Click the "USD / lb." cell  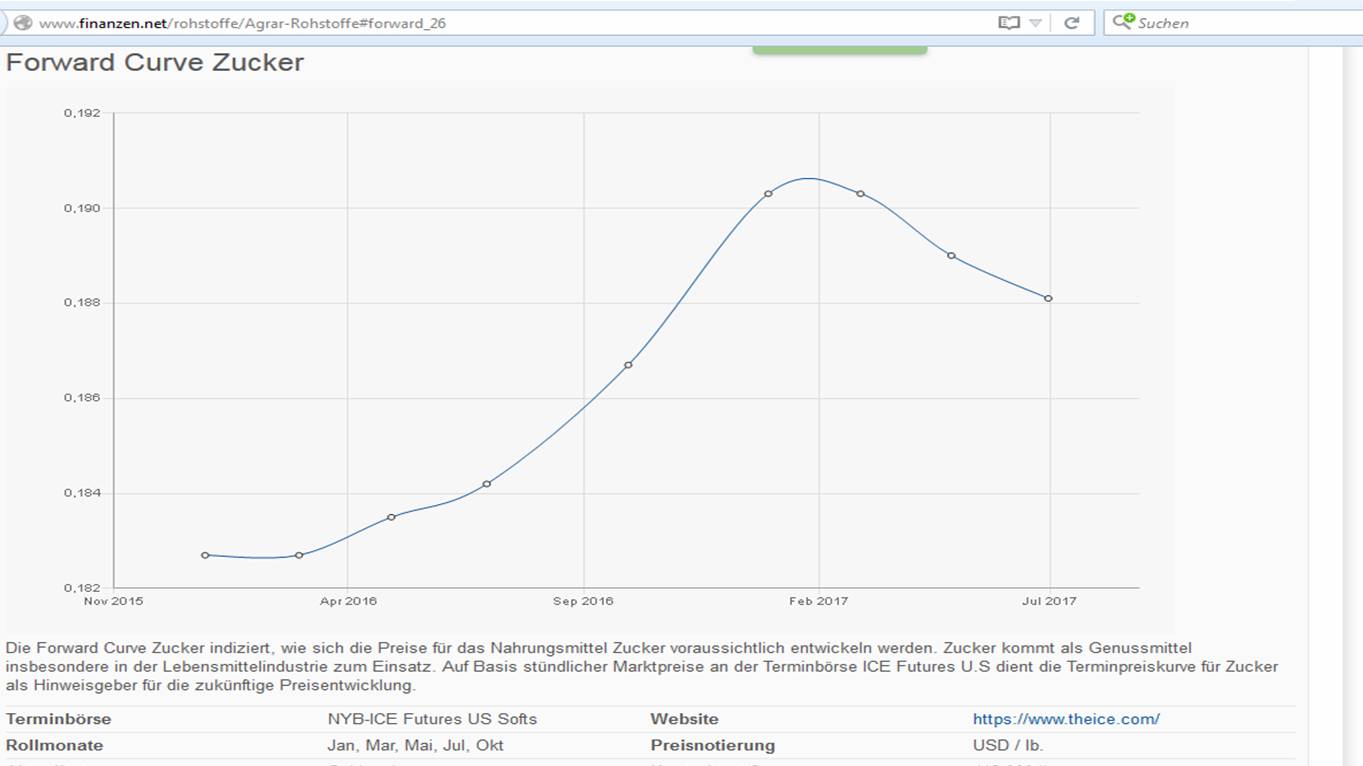tap(1008, 745)
